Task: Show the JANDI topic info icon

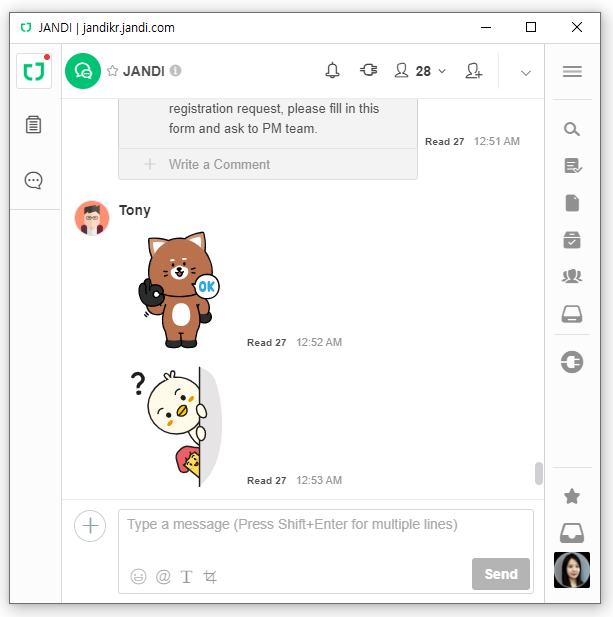Action: (x=175, y=71)
